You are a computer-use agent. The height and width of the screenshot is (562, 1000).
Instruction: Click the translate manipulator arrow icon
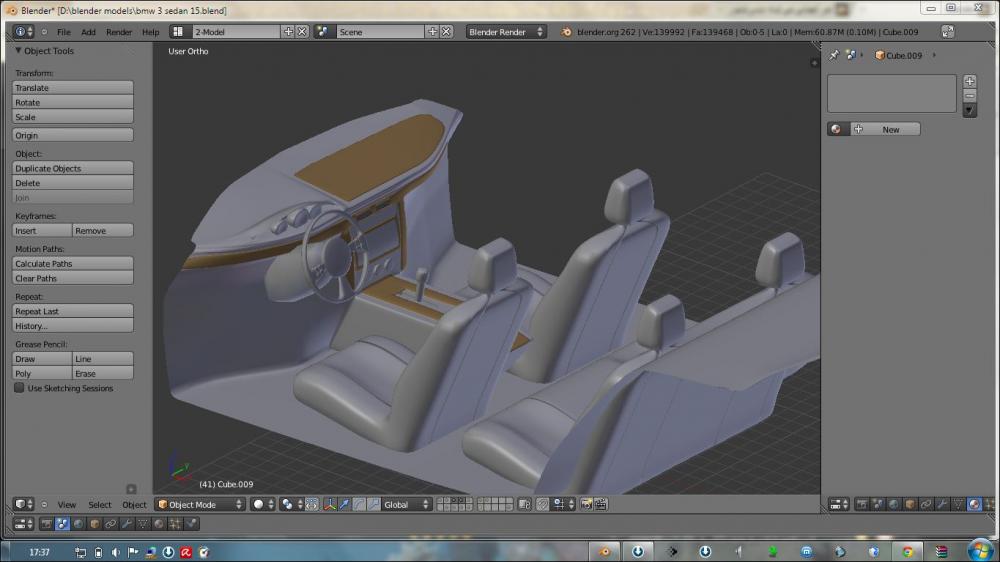pos(344,504)
